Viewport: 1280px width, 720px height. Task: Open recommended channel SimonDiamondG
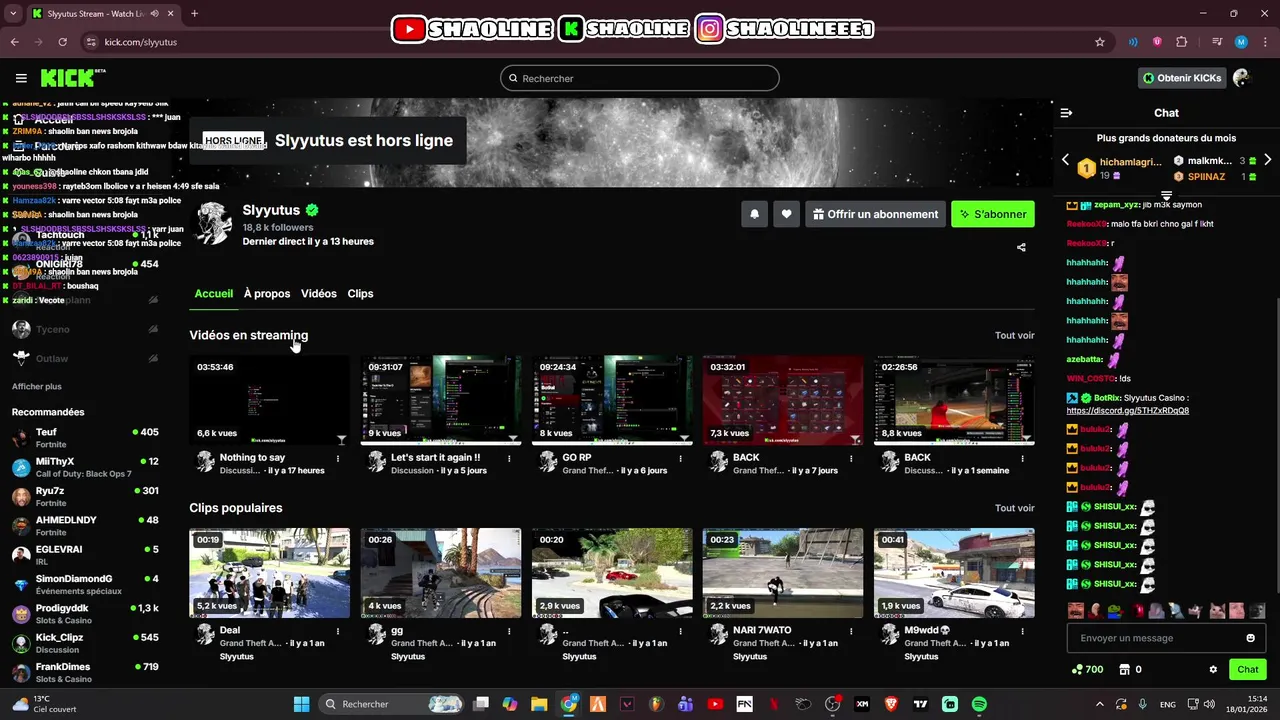(x=85, y=585)
